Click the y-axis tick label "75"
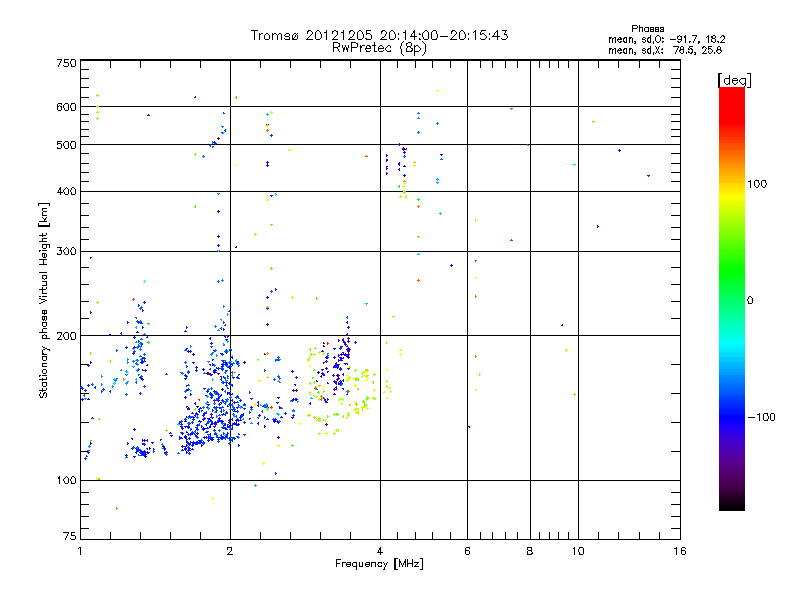This screenshot has height=600, width=800. pos(70,536)
